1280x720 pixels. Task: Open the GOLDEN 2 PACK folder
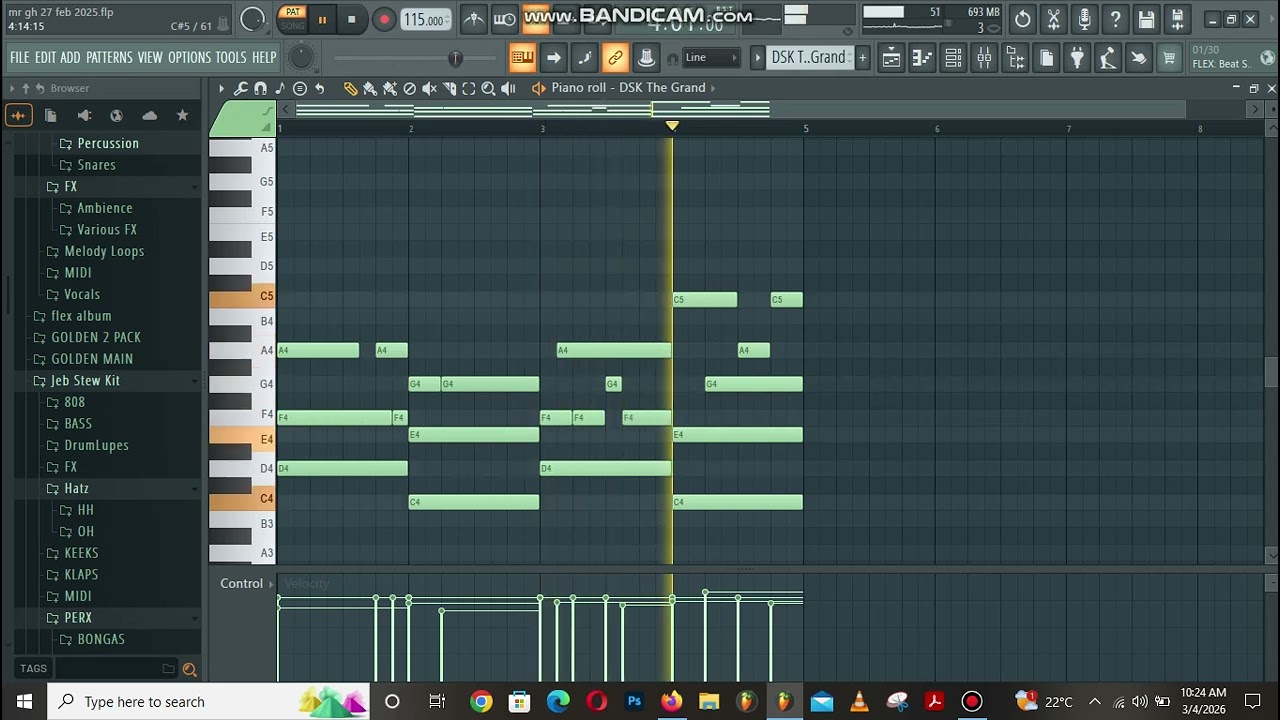click(x=96, y=338)
